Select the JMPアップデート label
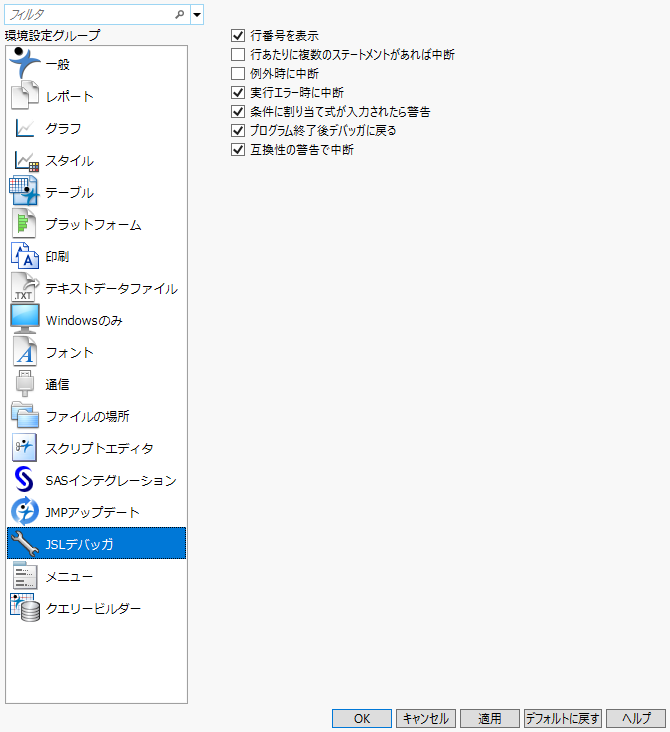The image size is (670, 732). point(92,512)
